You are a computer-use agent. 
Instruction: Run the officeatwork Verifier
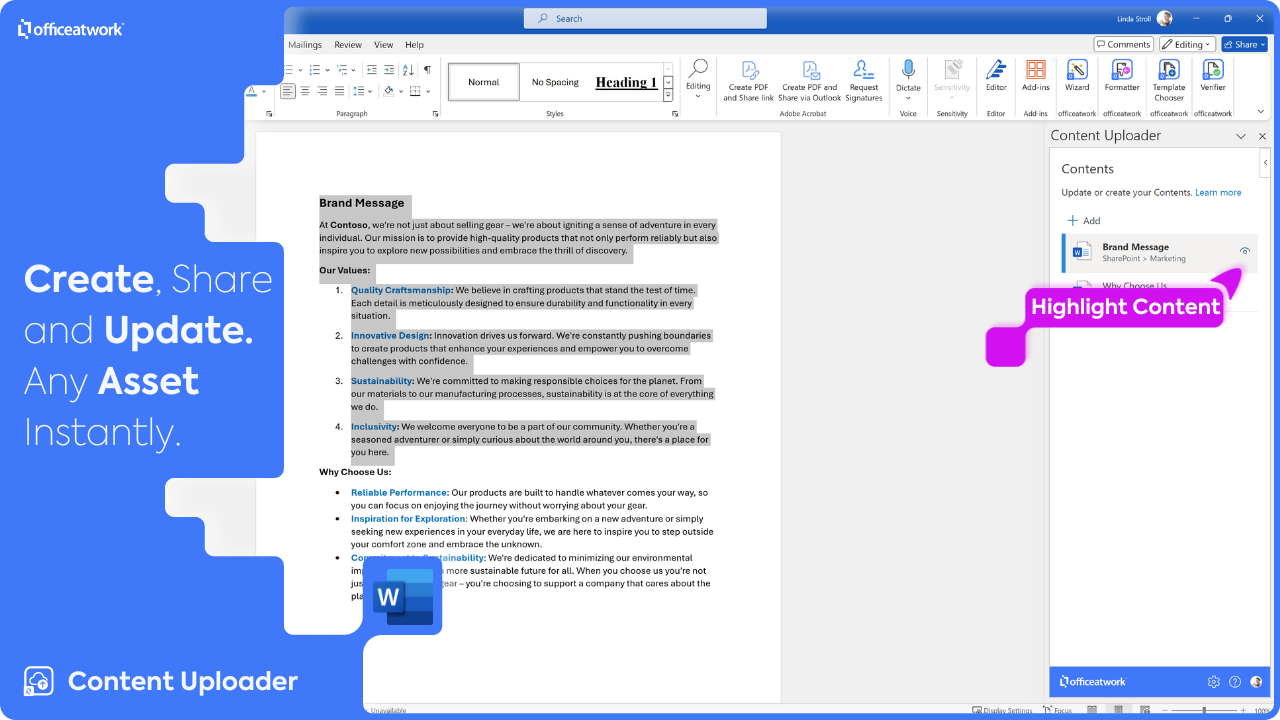(1212, 75)
